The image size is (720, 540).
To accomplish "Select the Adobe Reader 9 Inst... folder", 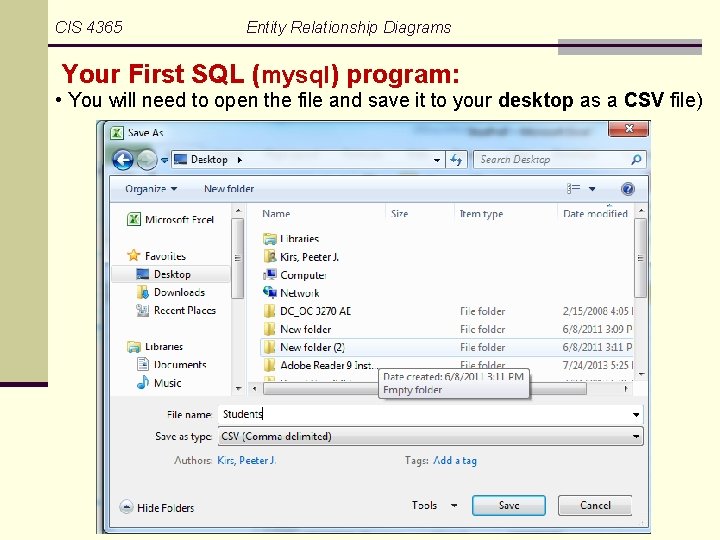I will point(321,365).
